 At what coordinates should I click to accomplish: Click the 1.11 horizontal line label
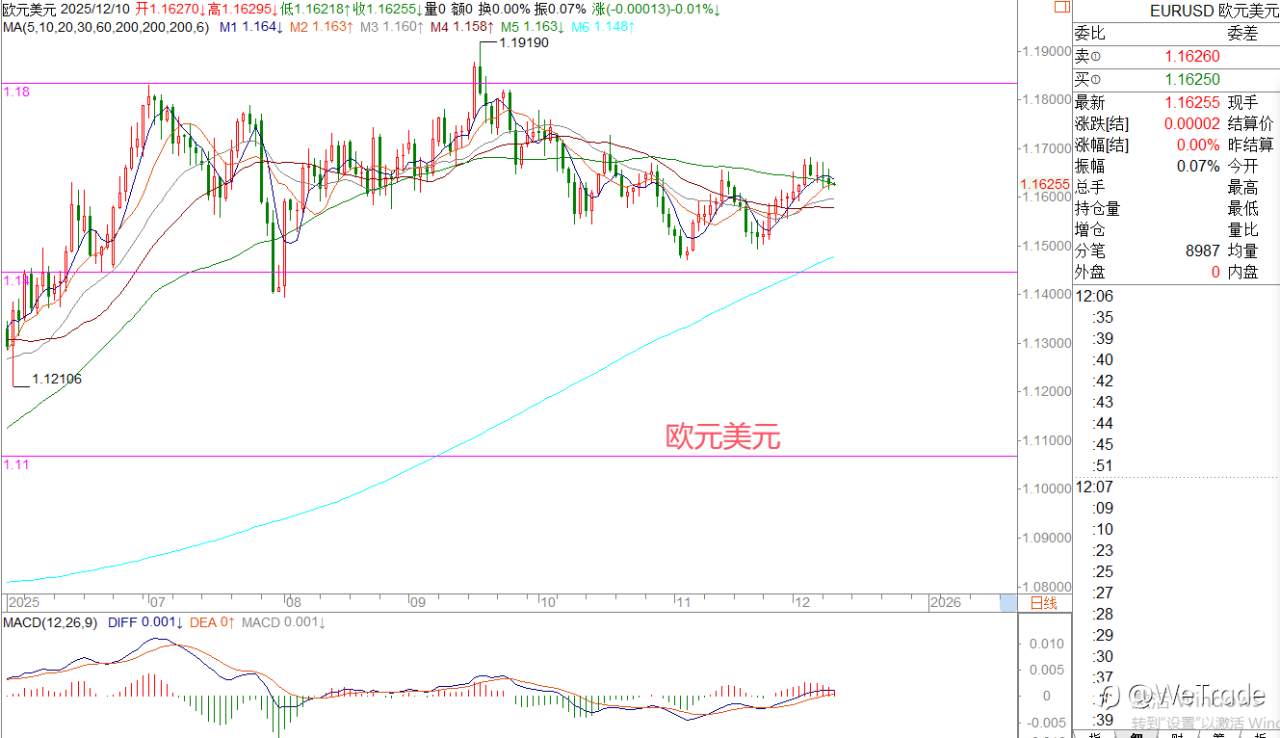tap(15, 464)
